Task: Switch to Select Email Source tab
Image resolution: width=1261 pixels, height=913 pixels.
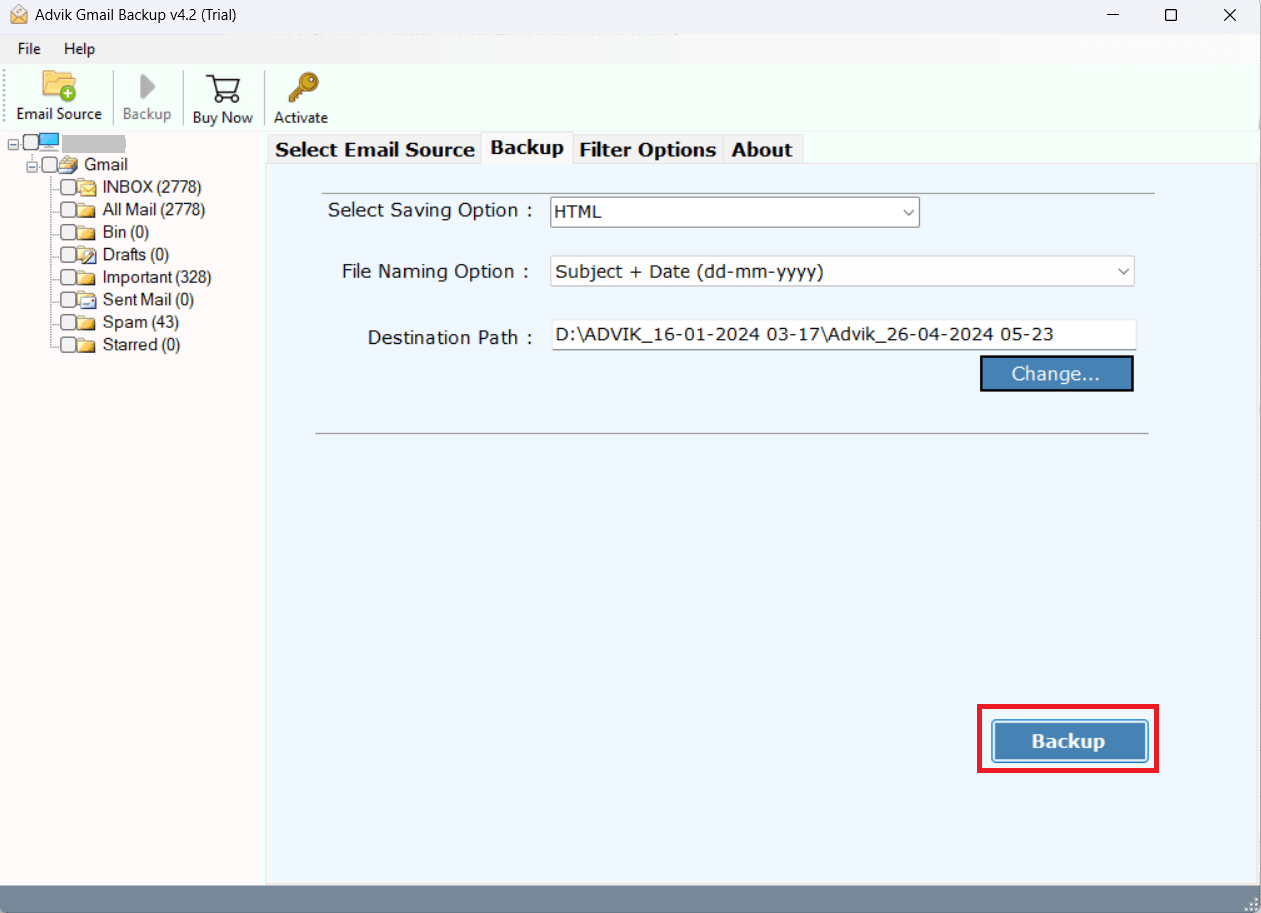Action: pyautogui.click(x=375, y=149)
